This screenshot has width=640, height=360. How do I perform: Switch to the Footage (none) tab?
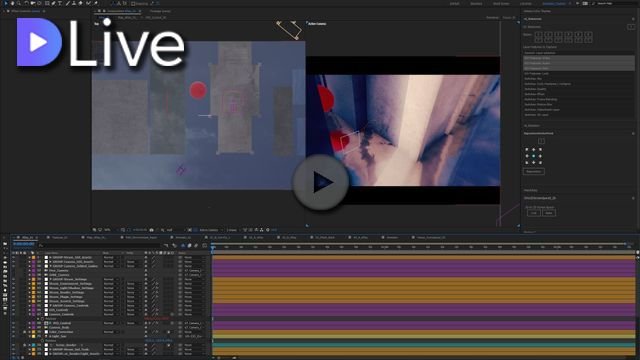(x=160, y=11)
